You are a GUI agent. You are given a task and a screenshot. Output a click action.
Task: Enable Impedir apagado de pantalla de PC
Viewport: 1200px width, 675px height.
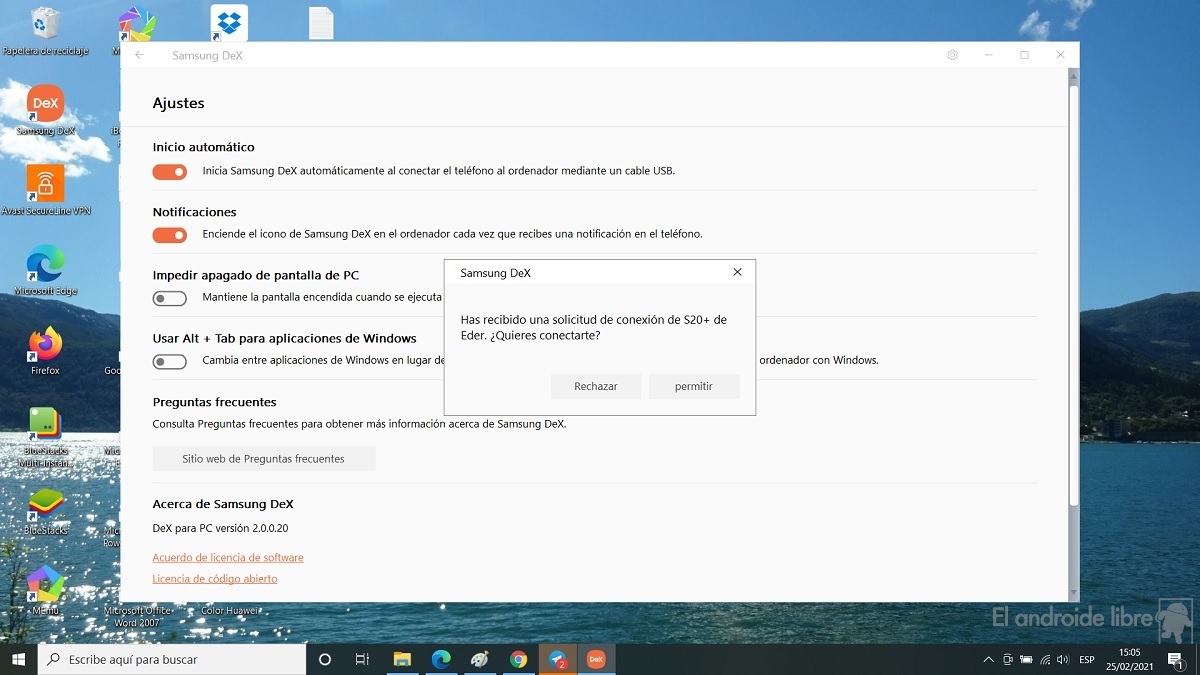tap(170, 298)
